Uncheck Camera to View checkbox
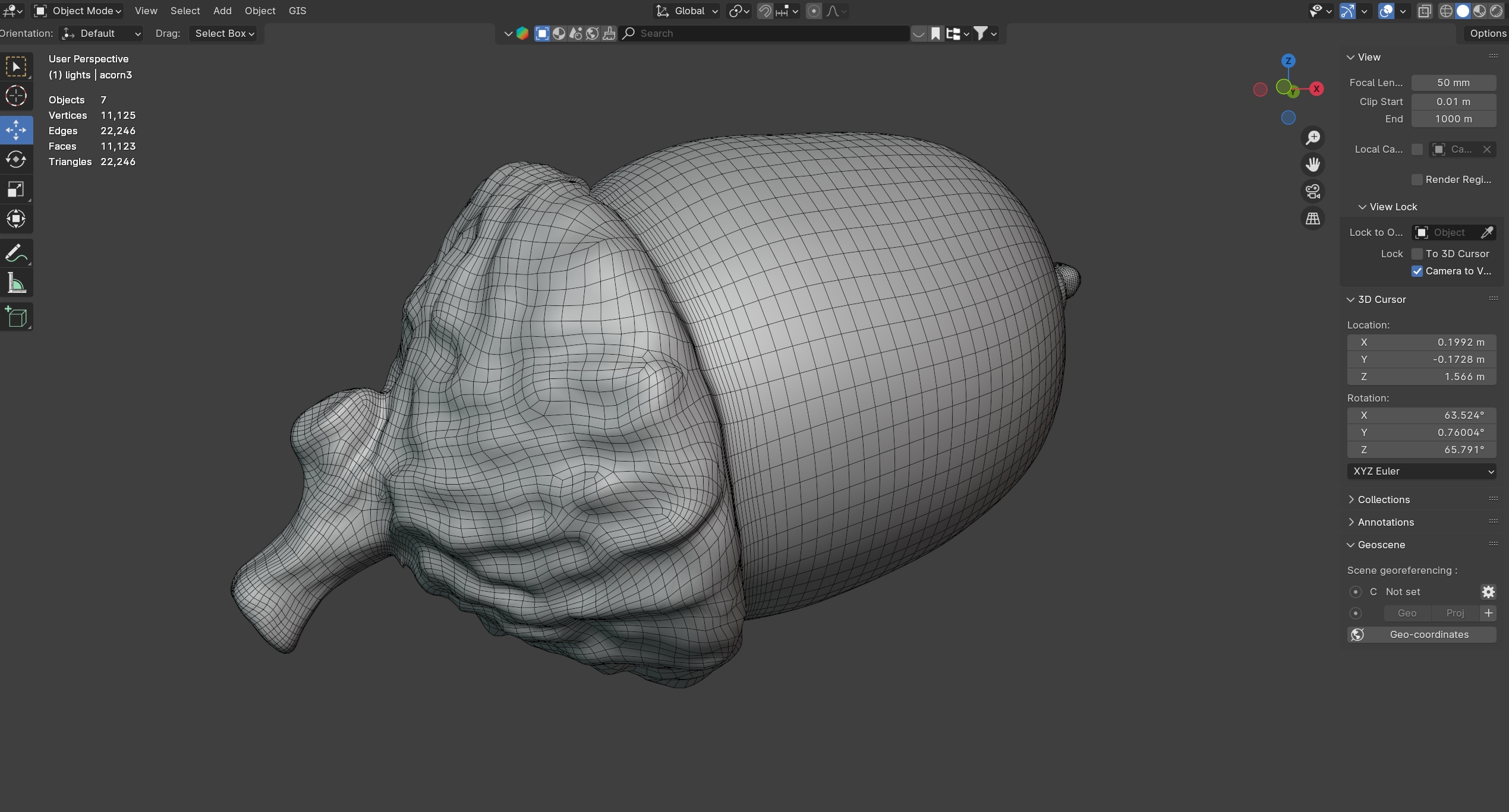The height and width of the screenshot is (812, 1509). 1417,271
